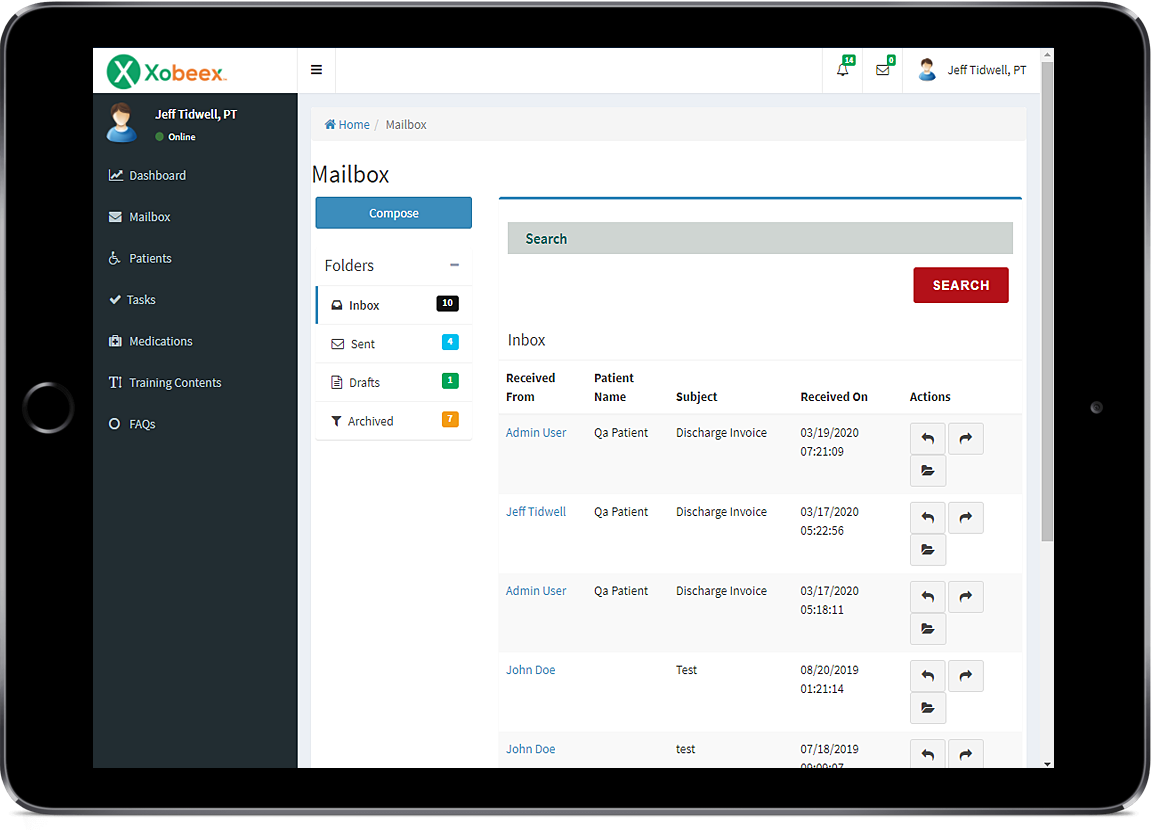The height and width of the screenshot is (830, 1152).
Task: Go to Patients in the sidebar
Action: coord(150,259)
